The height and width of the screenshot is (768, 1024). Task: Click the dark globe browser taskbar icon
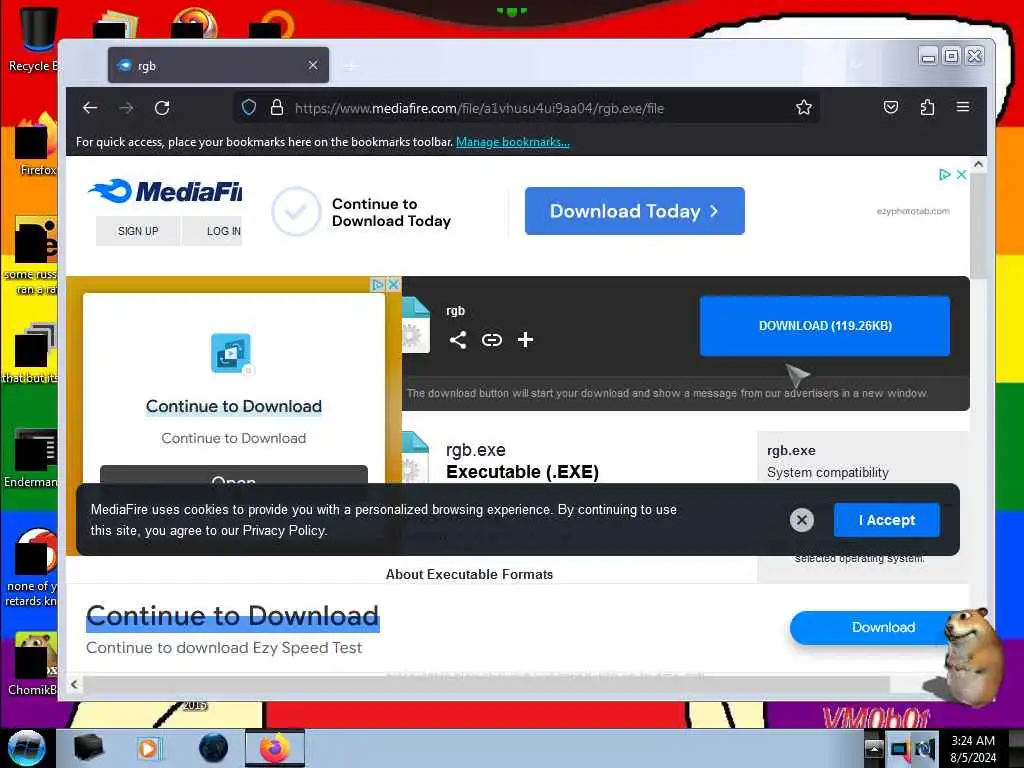coord(214,748)
